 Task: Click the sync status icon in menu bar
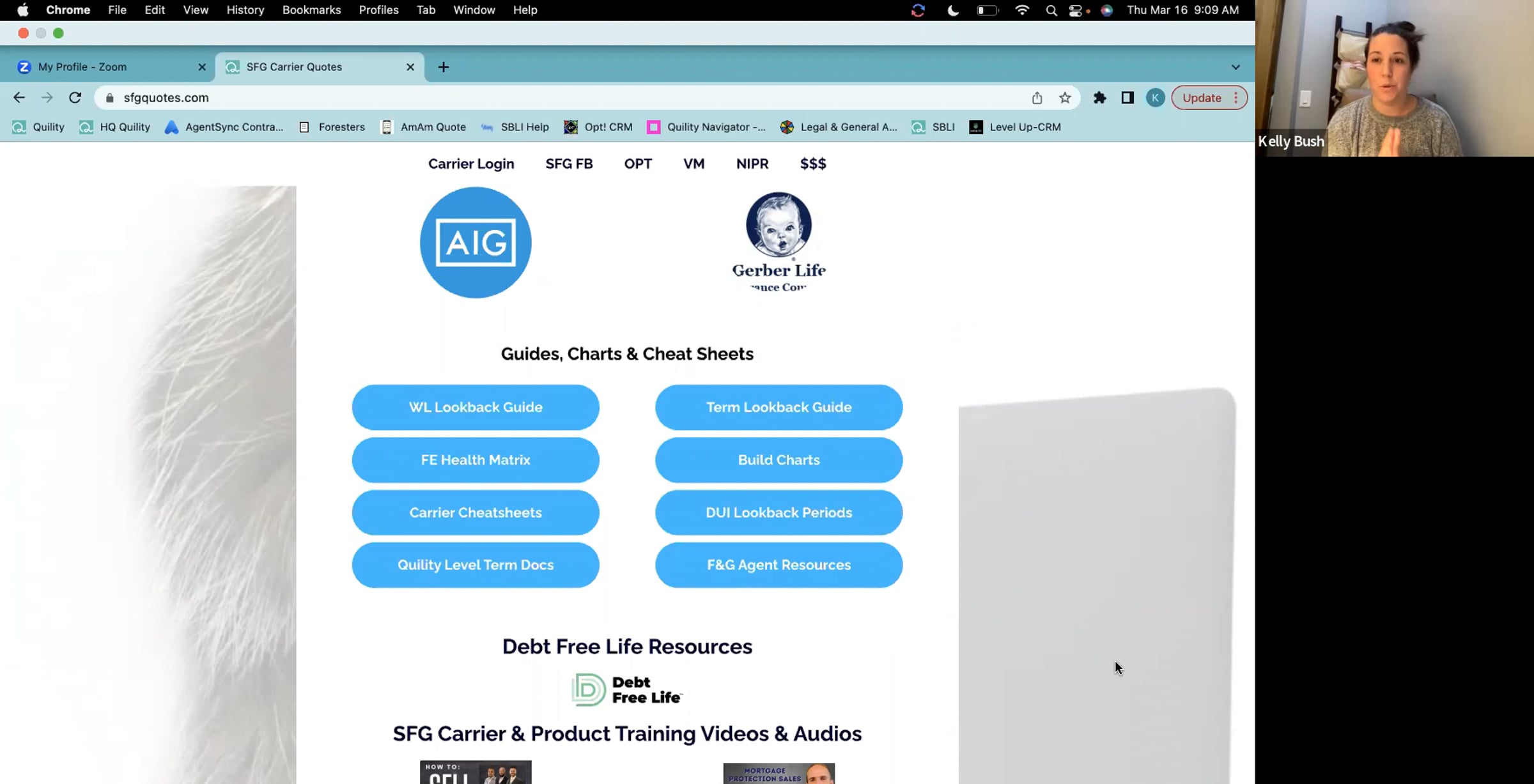(918, 10)
